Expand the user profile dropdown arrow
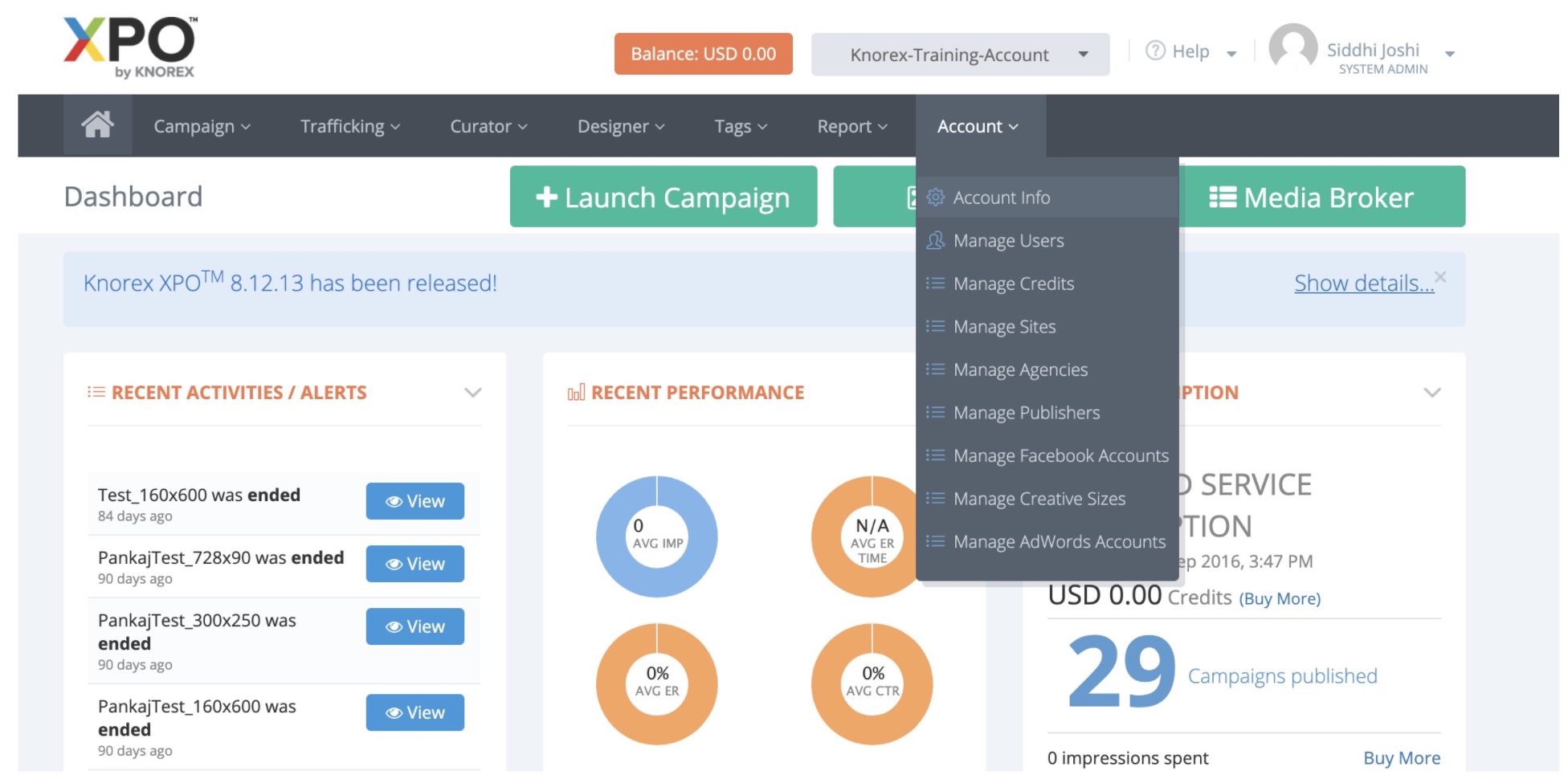 (1450, 54)
